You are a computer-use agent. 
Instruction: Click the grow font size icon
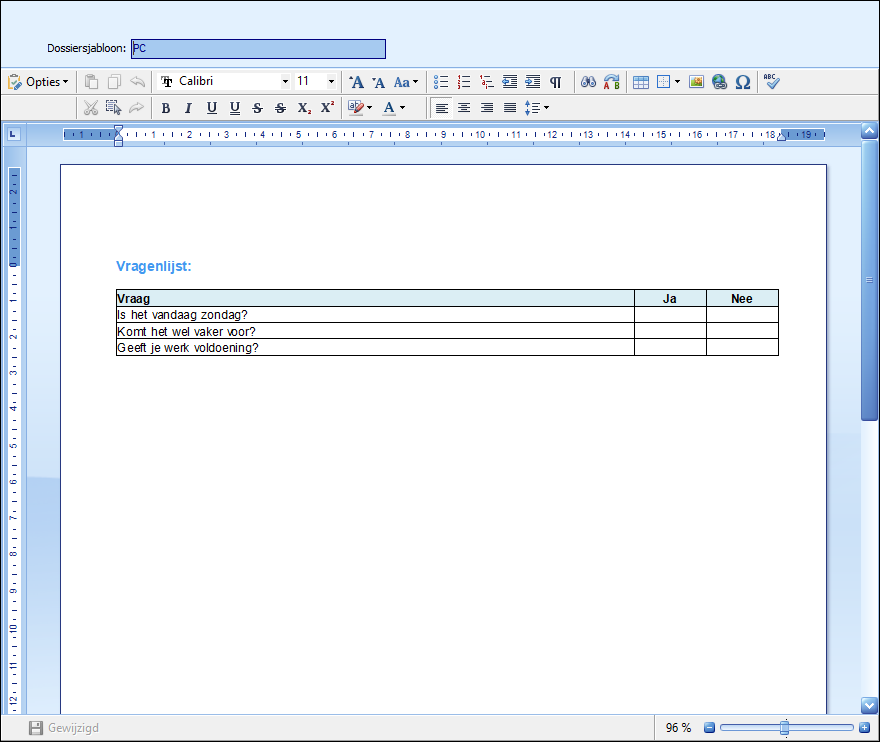tap(356, 82)
